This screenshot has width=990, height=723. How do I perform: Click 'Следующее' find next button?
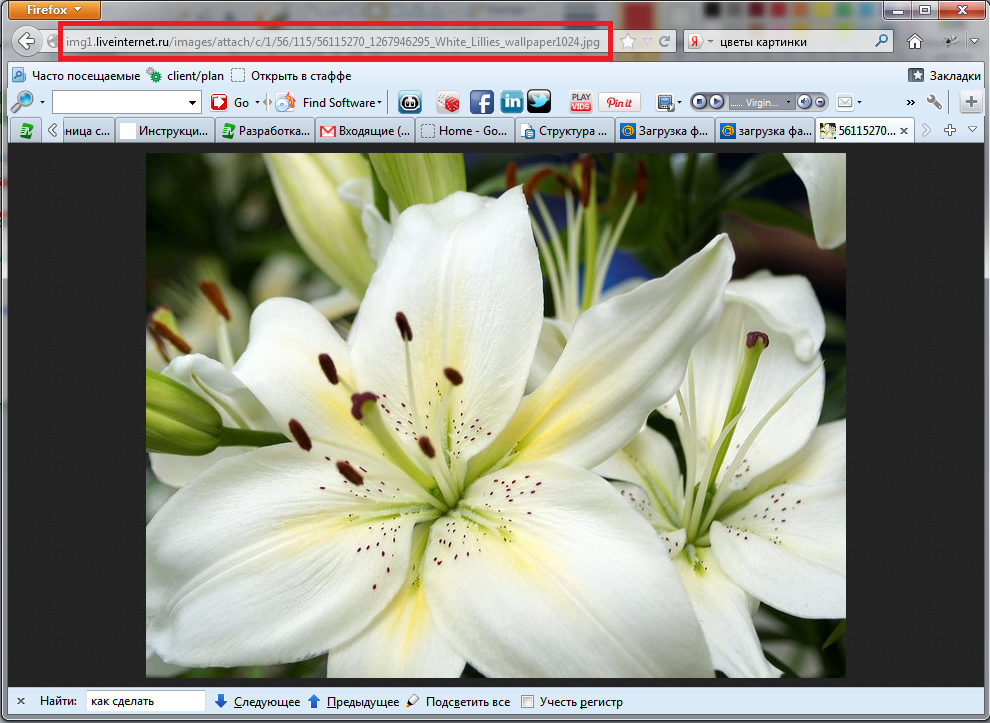click(258, 702)
